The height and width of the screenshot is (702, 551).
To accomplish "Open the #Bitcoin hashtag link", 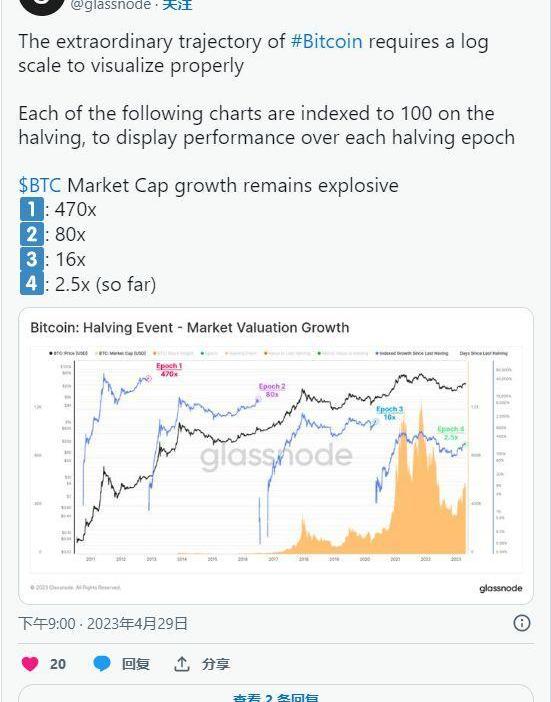I will click(326, 41).
